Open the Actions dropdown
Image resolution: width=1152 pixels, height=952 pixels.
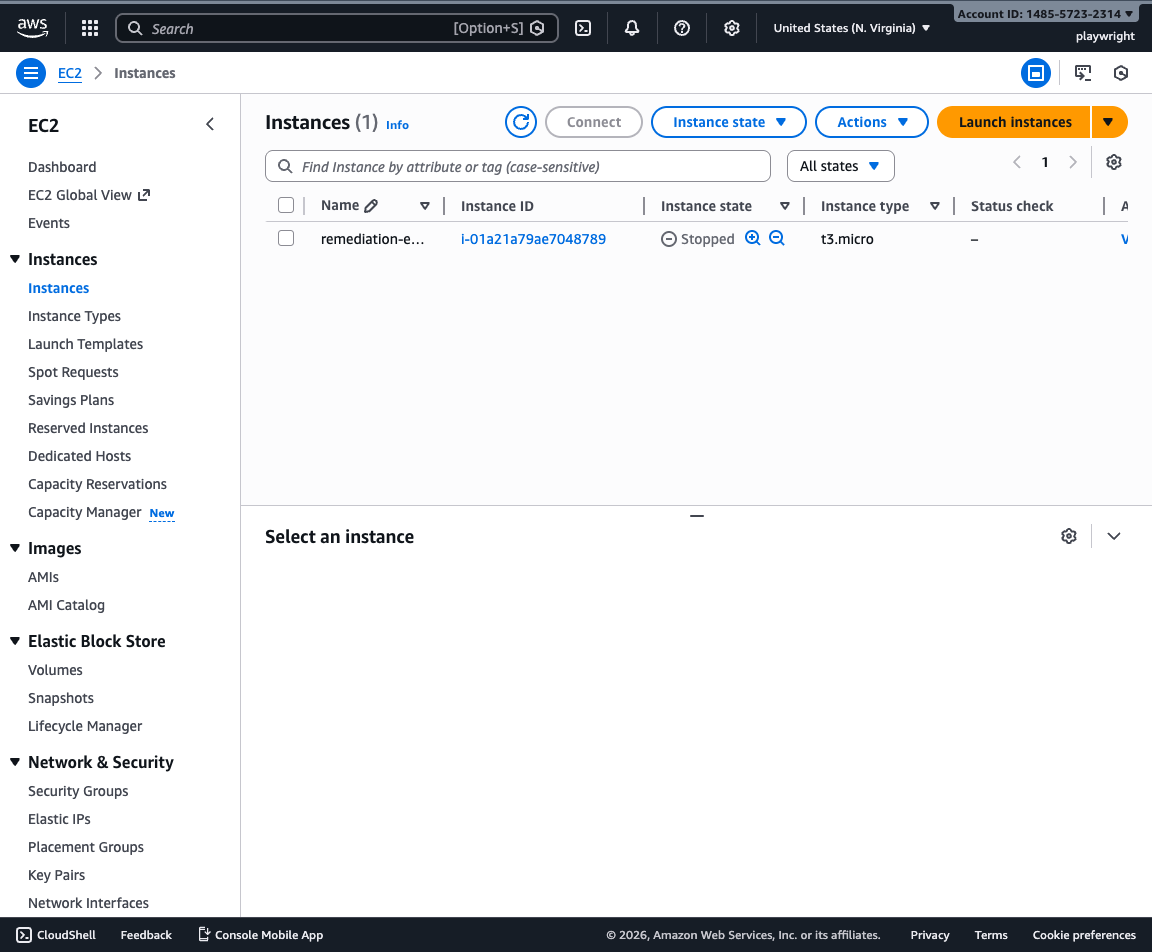coord(871,121)
